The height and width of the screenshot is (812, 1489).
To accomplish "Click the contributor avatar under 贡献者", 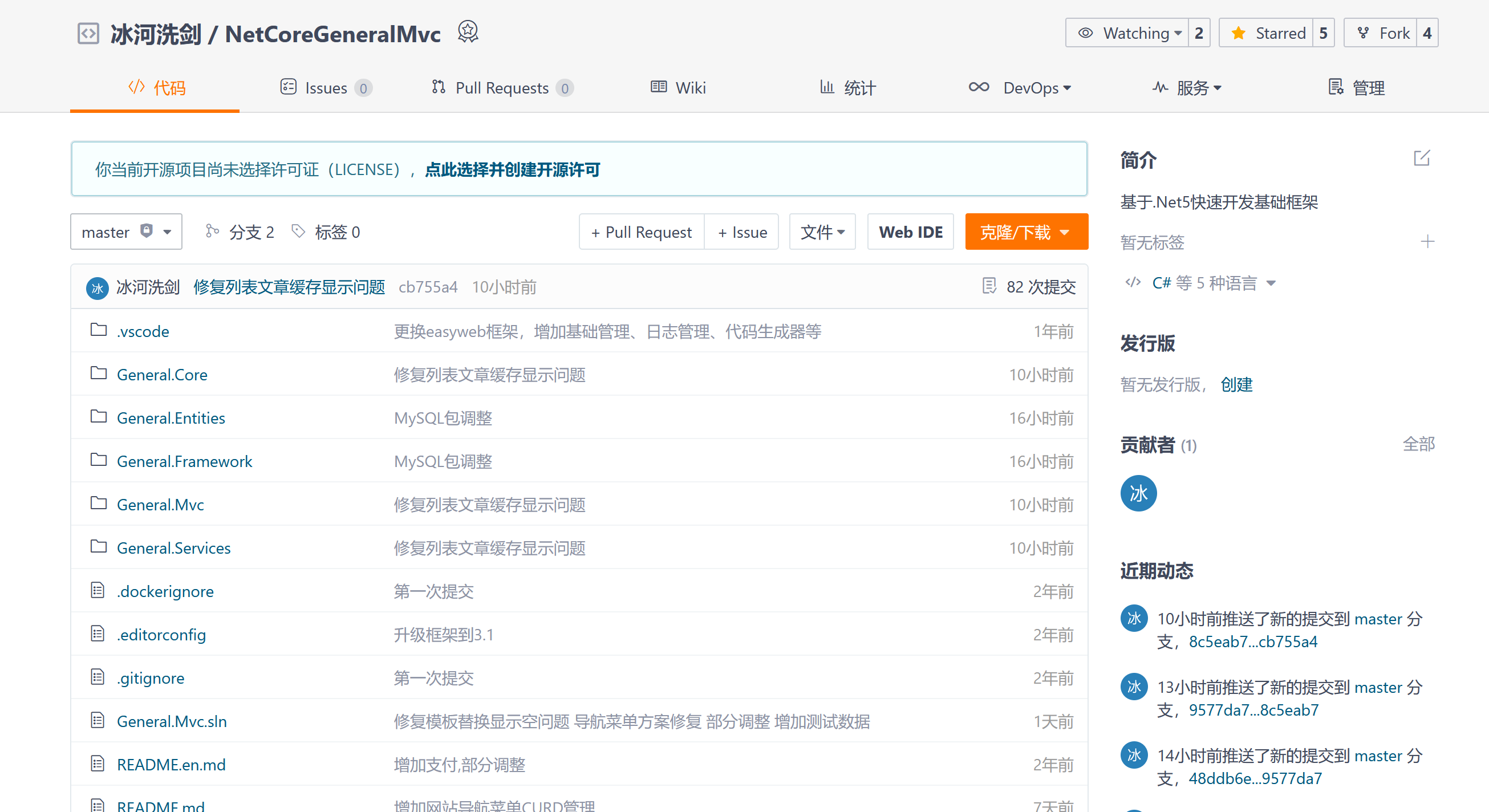I will (1138, 493).
